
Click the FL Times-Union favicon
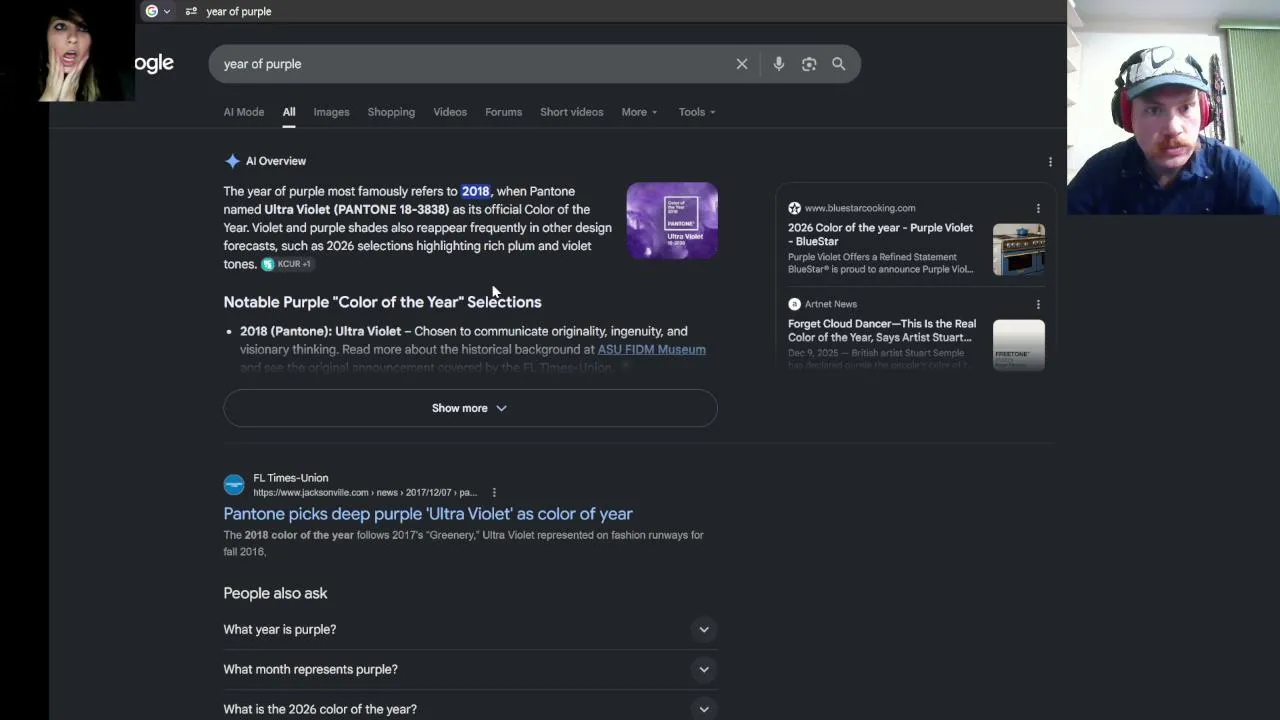pyautogui.click(x=234, y=485)
